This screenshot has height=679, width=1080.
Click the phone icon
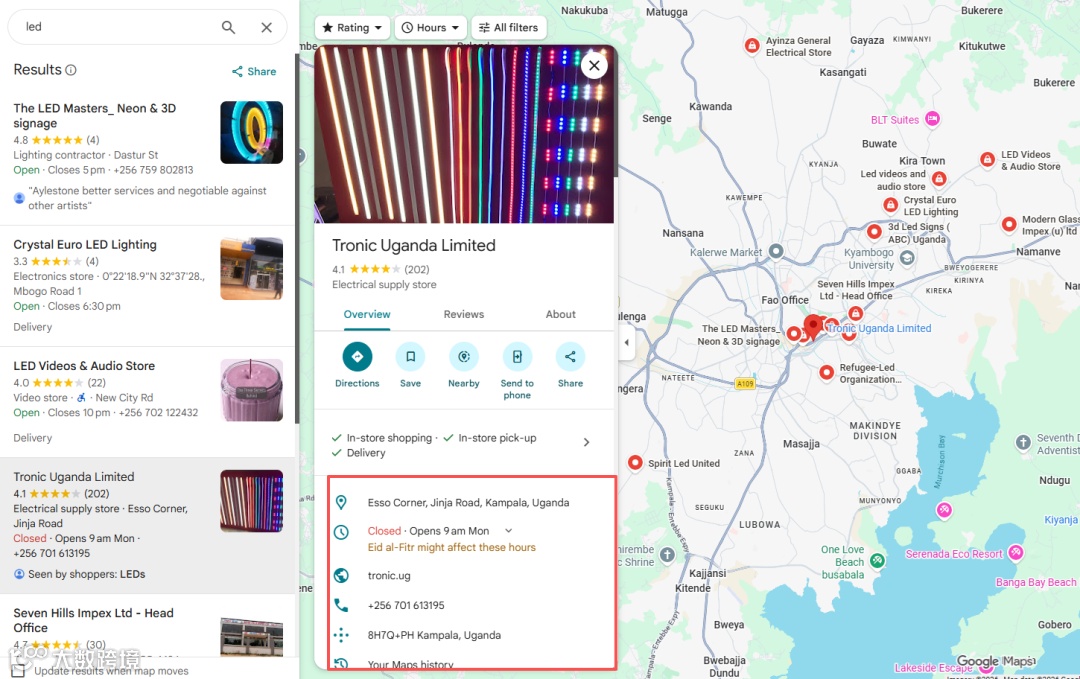(341, 605)
